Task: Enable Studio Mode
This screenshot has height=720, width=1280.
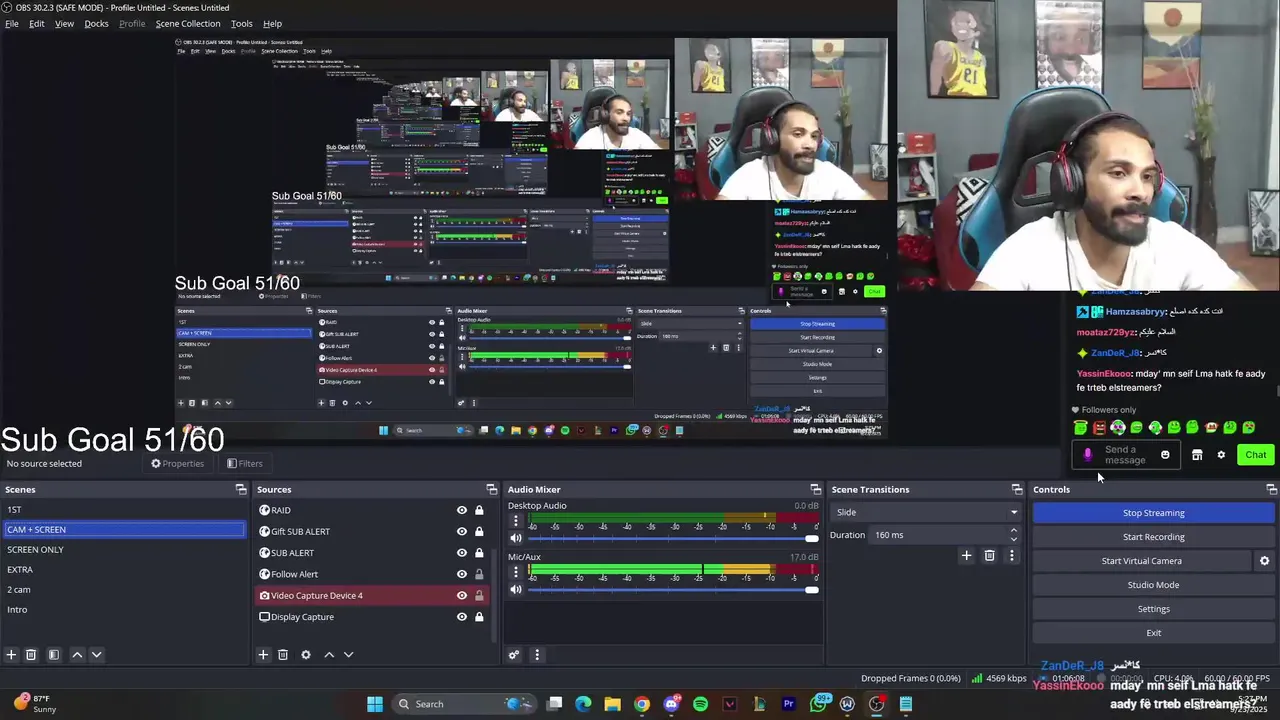Action: click(x=1153, y=585)
